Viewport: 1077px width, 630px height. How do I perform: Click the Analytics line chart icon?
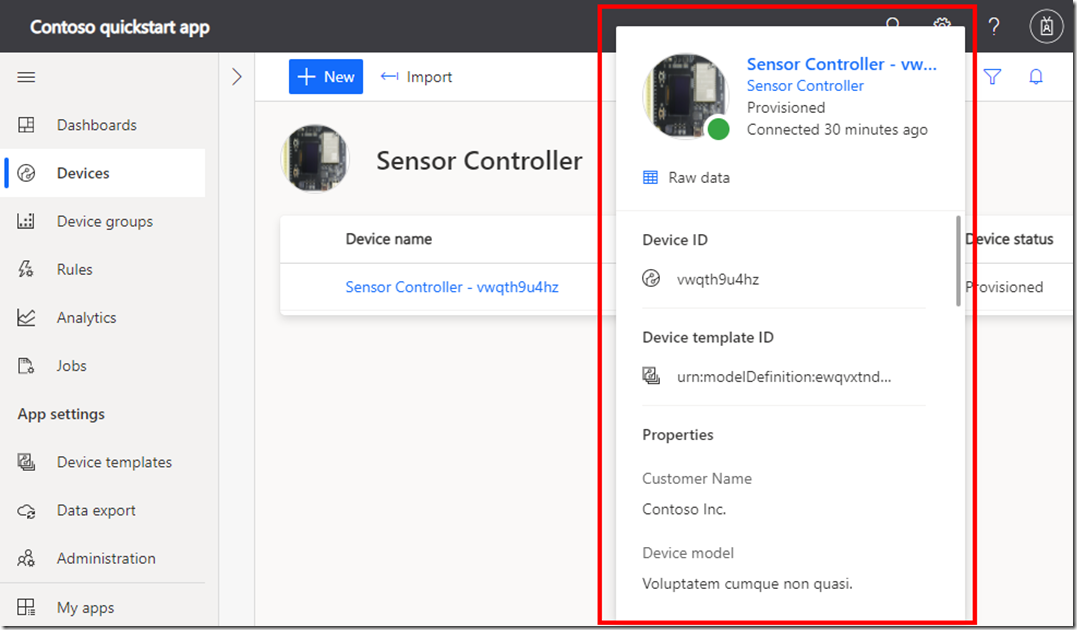click(26, 317)
